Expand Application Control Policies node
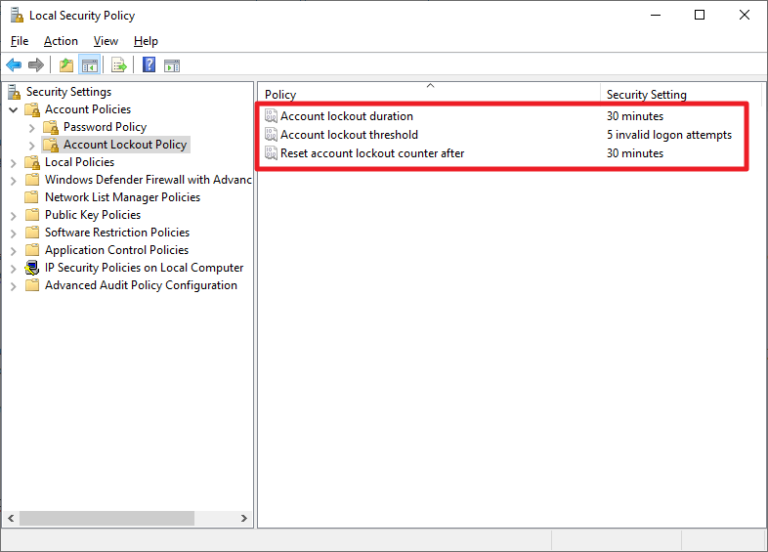This screenshot has height=552, width=768. coord(13,251)
